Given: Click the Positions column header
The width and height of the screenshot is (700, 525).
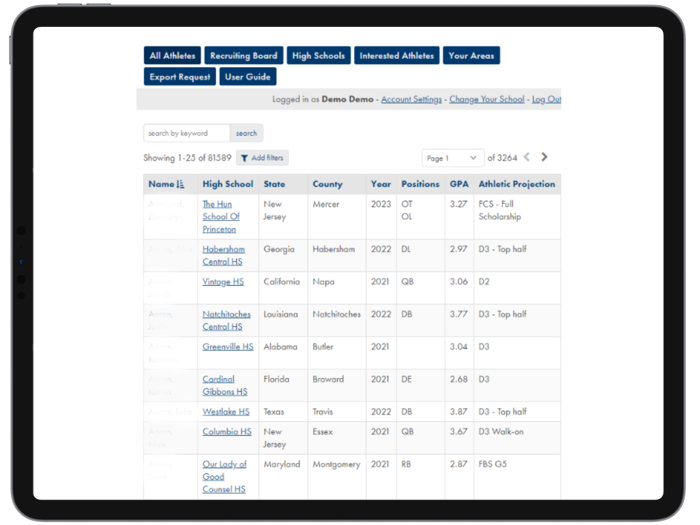Looking at the screenshot, I should click(420, 184).
